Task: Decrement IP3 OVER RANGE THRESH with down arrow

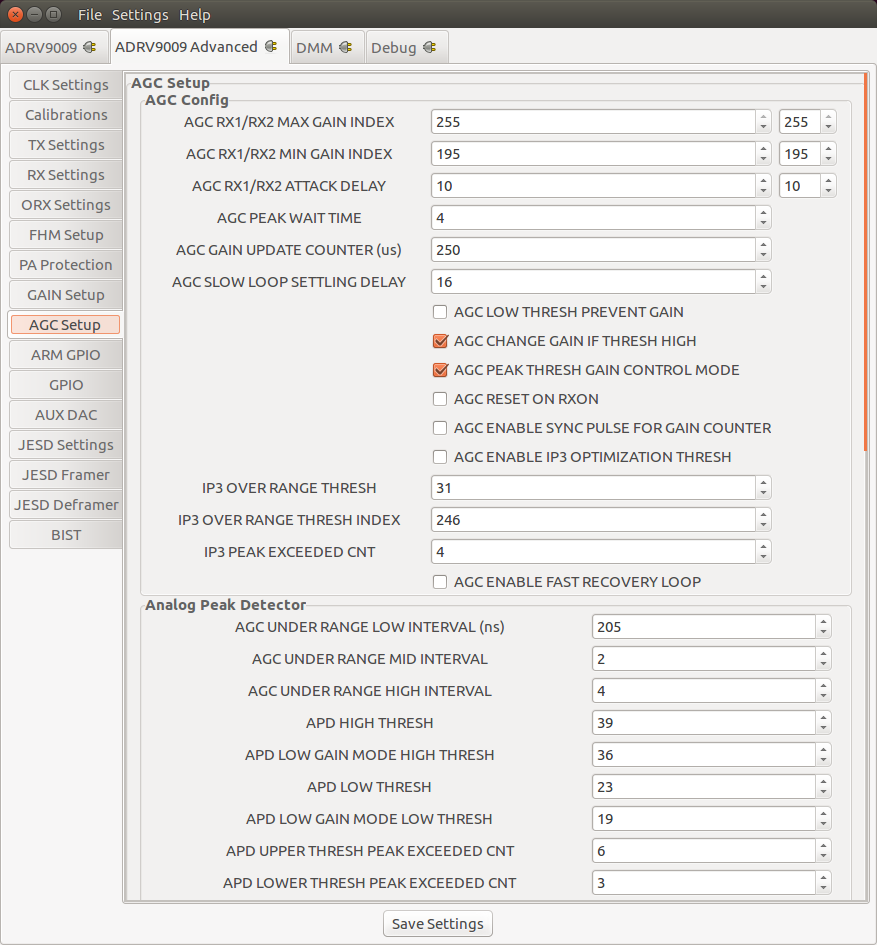Action: click(x=763, y=492)
